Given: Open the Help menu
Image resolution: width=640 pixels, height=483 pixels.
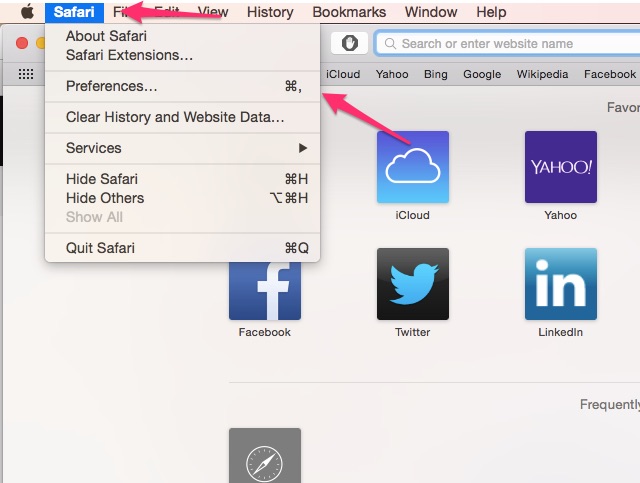Looking at the screenshot, I should point(491,12).
